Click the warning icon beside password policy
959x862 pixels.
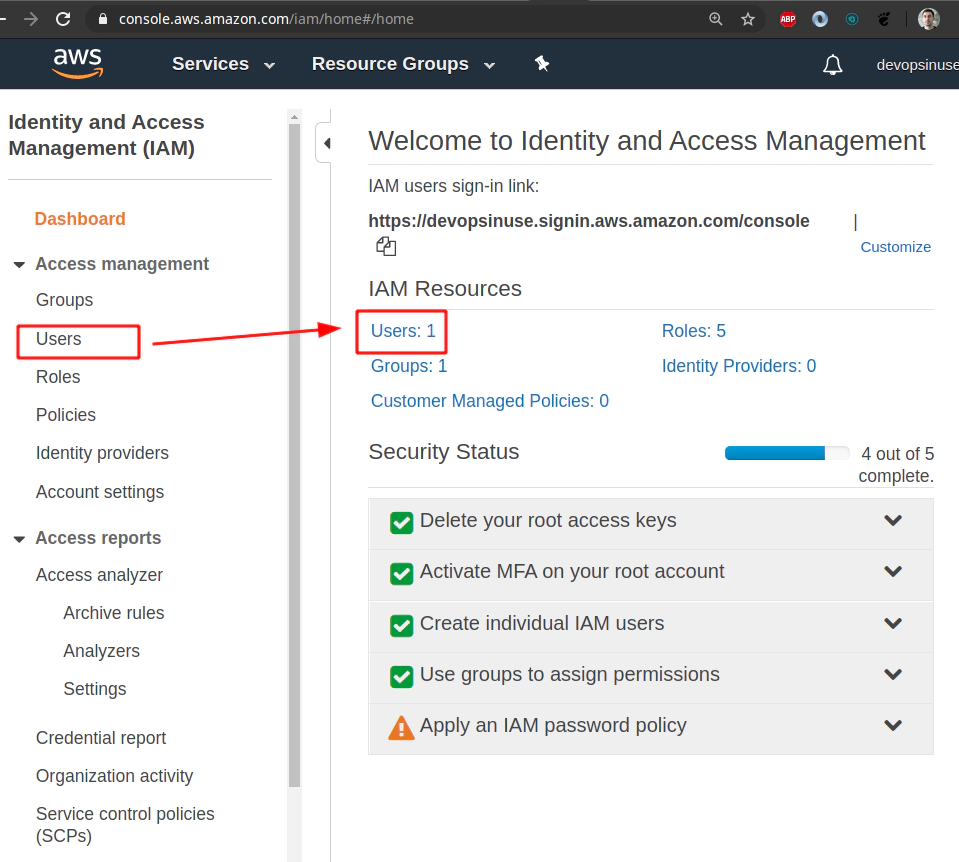(x=401, y=727)
